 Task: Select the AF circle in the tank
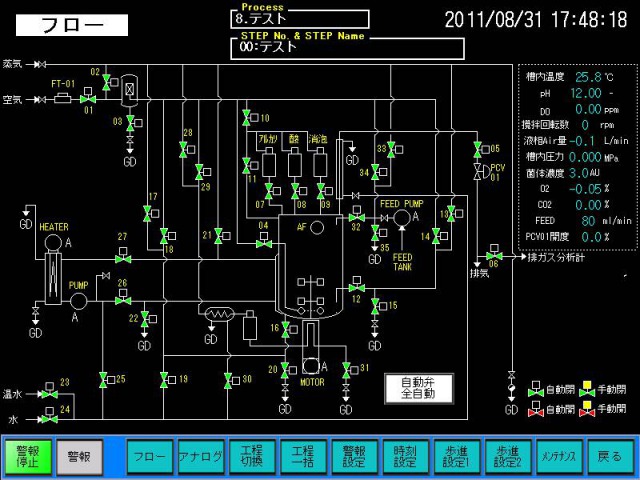click(x=317, y=227)
